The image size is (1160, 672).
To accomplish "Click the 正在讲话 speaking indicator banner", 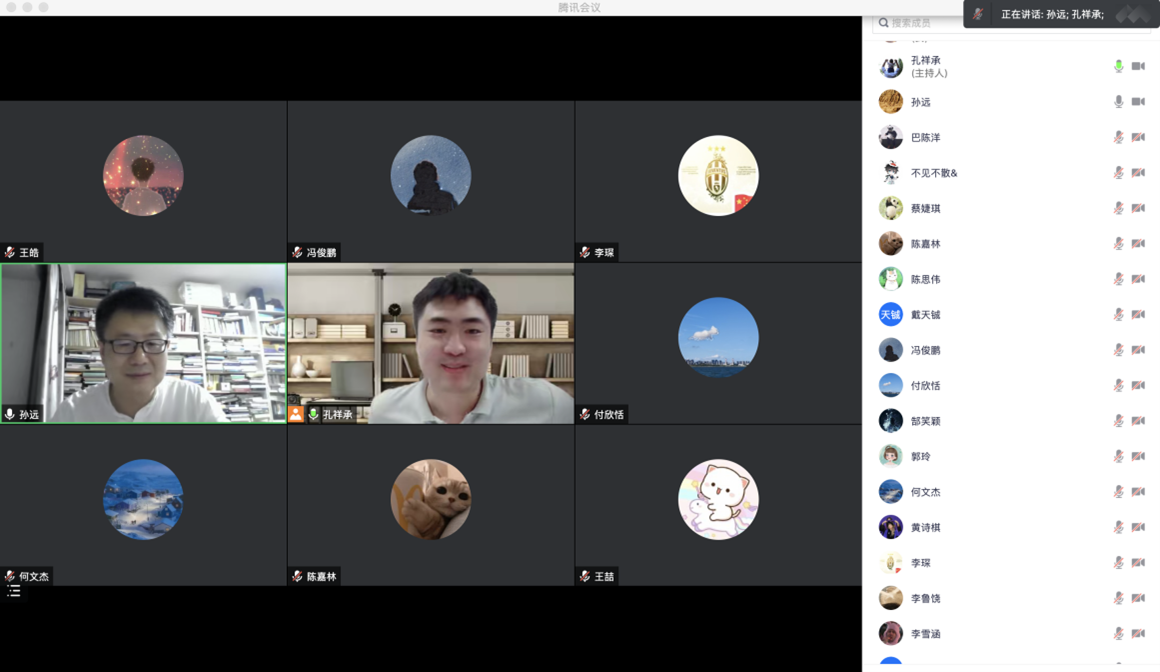I will (x=1052, y=14).
